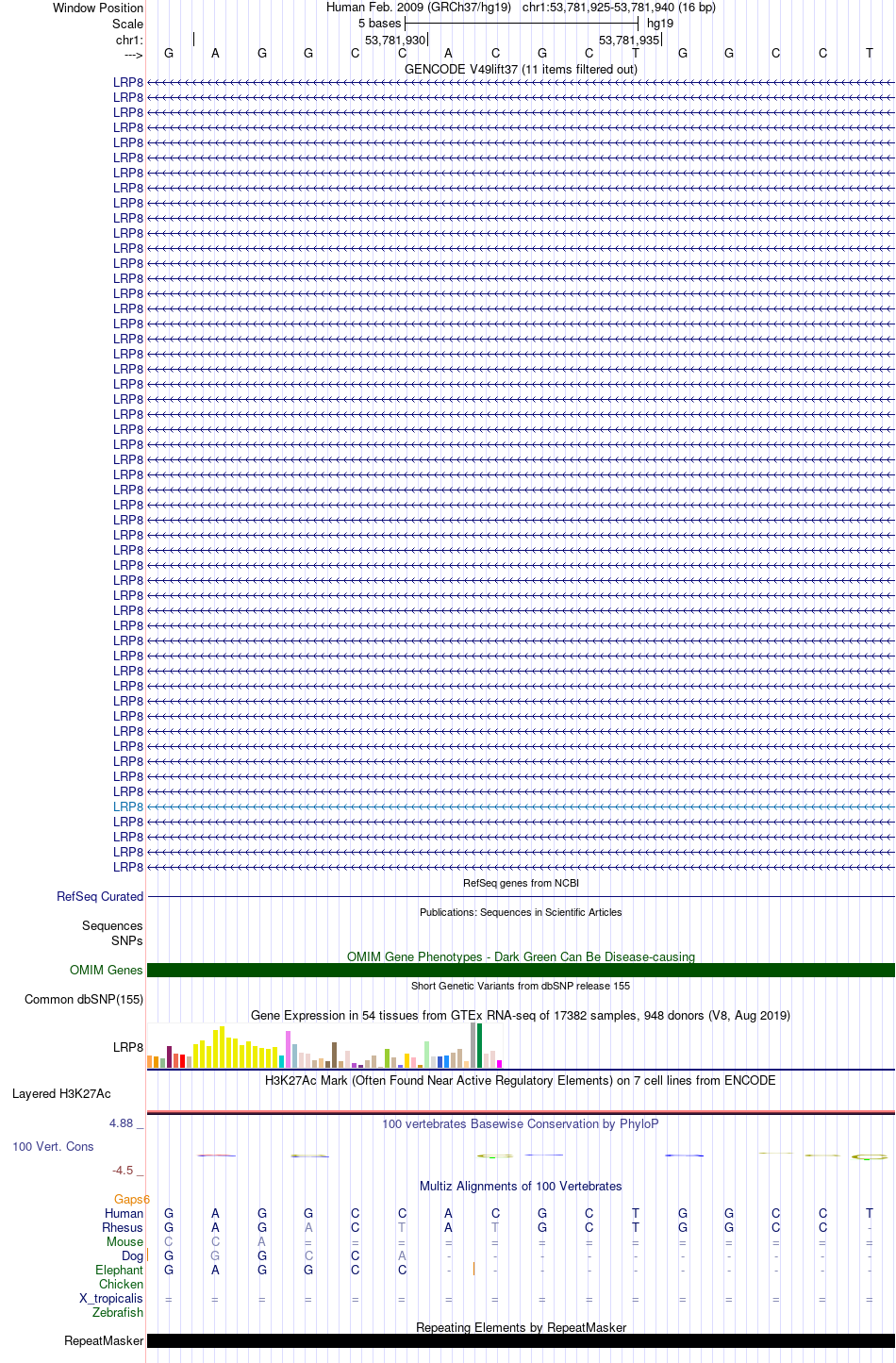Click the RepeatMasker side label

104,1340
